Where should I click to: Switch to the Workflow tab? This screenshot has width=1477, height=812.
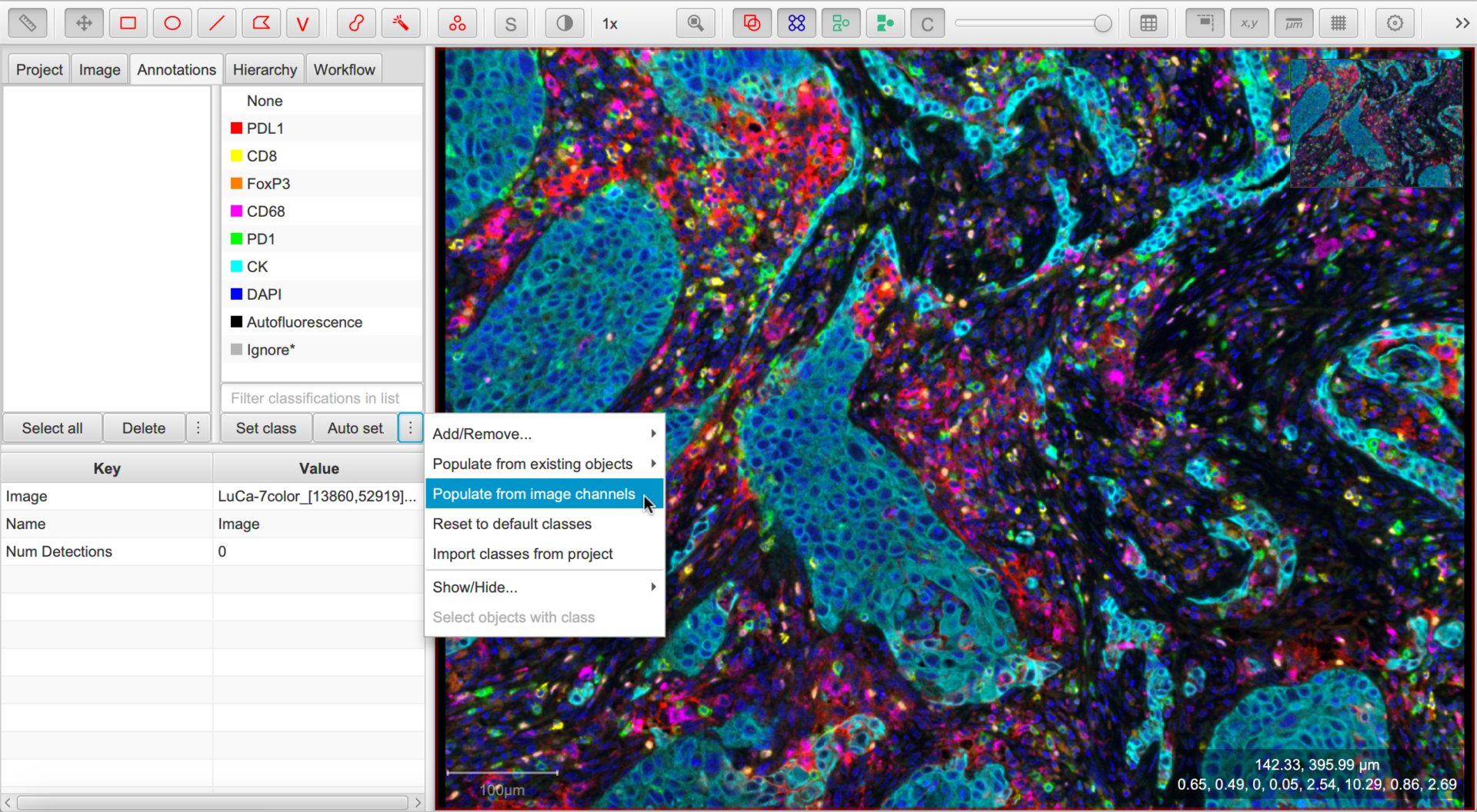pos(344,69)
